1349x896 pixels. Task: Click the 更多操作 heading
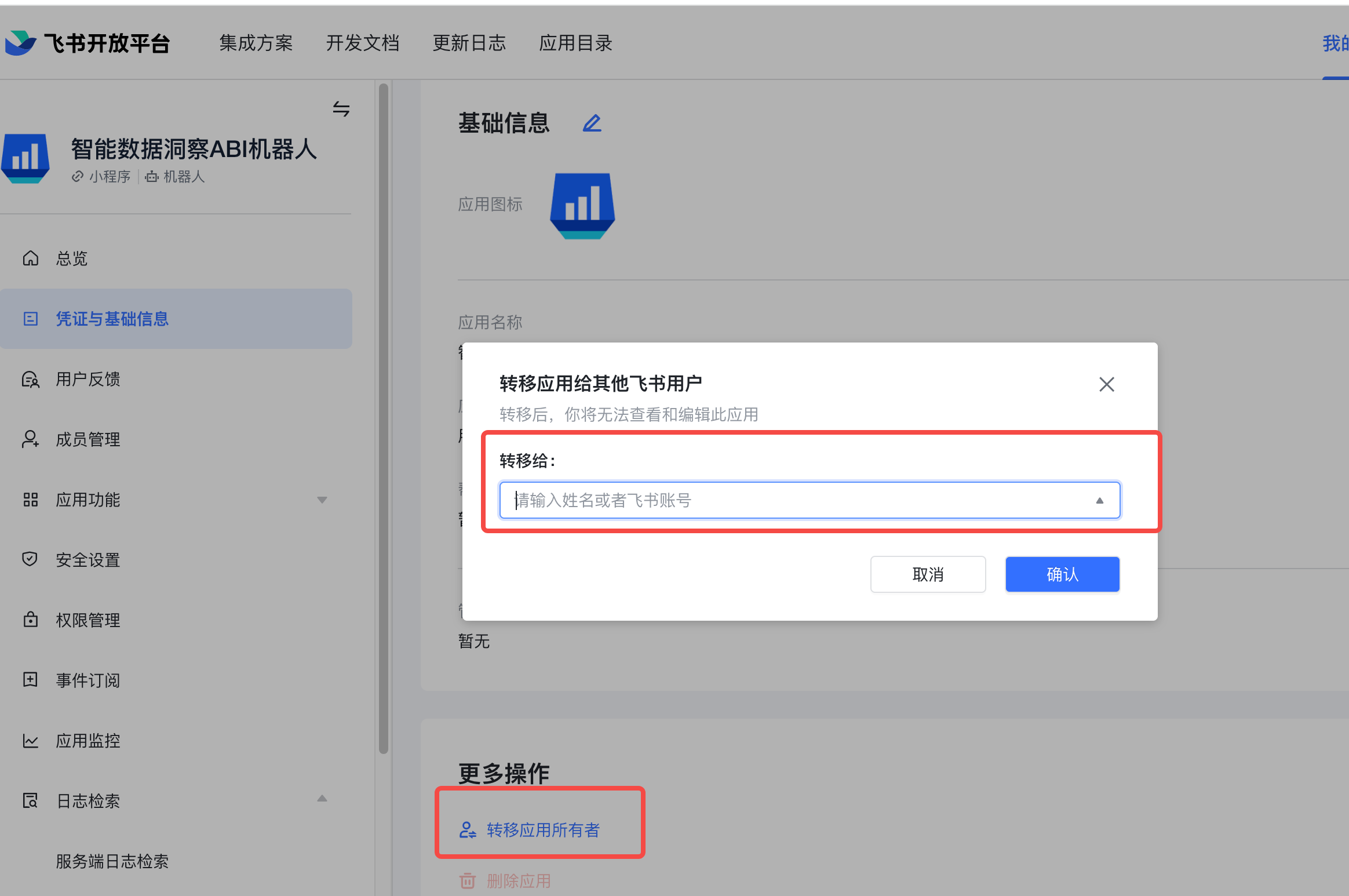504,773
